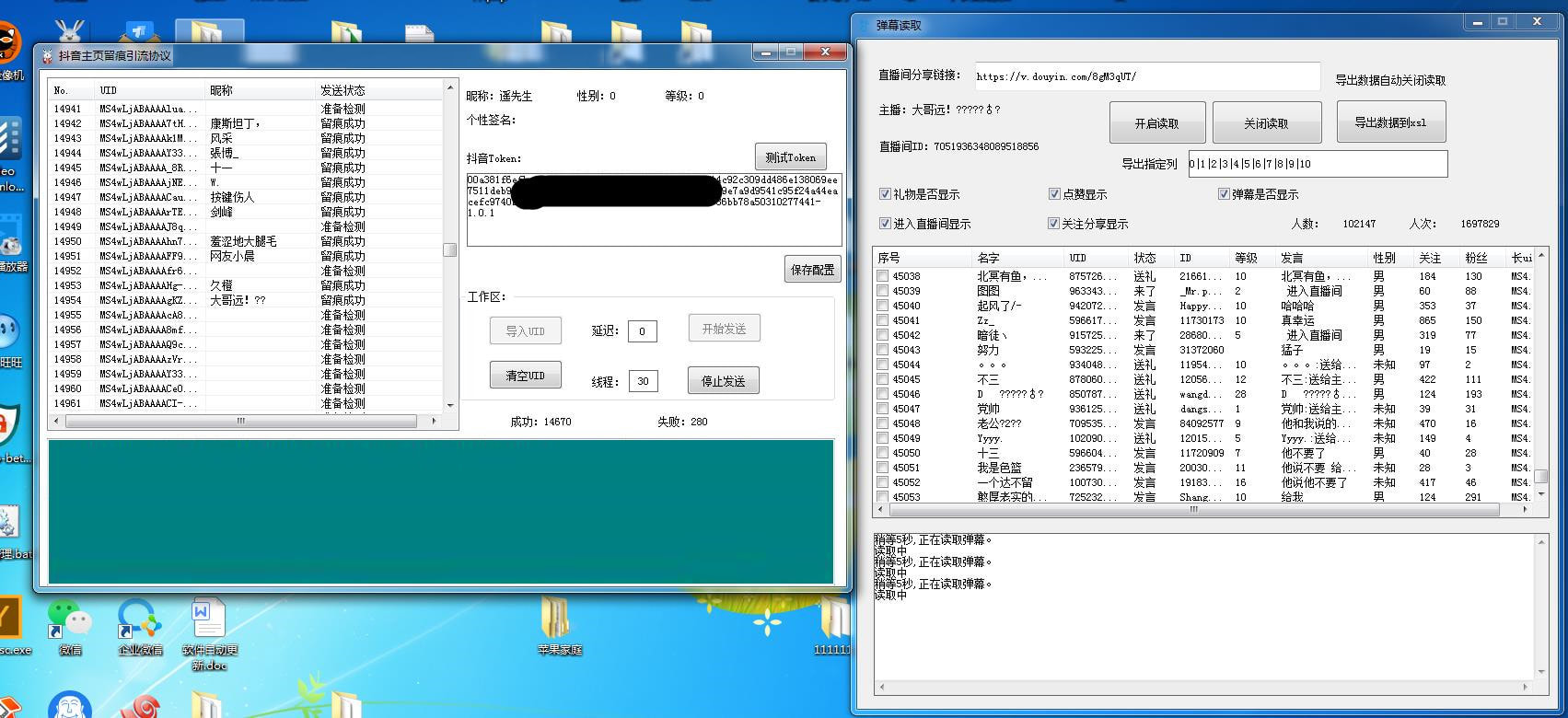Click the 导出指定列 column list field
1568x718 pixels.
[x=1318, y=164]
